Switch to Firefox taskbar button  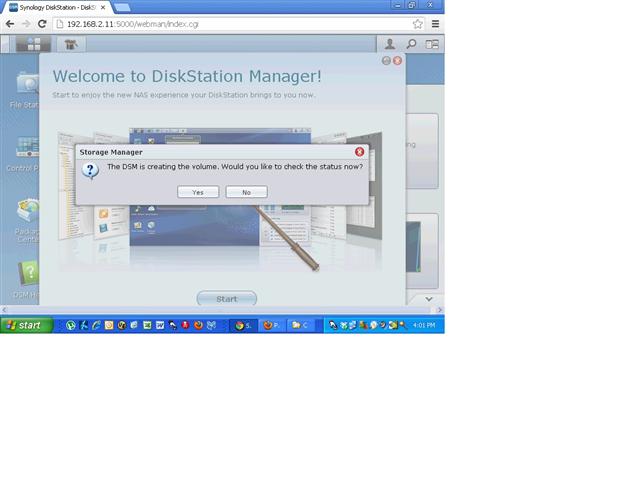click(272, 325)
